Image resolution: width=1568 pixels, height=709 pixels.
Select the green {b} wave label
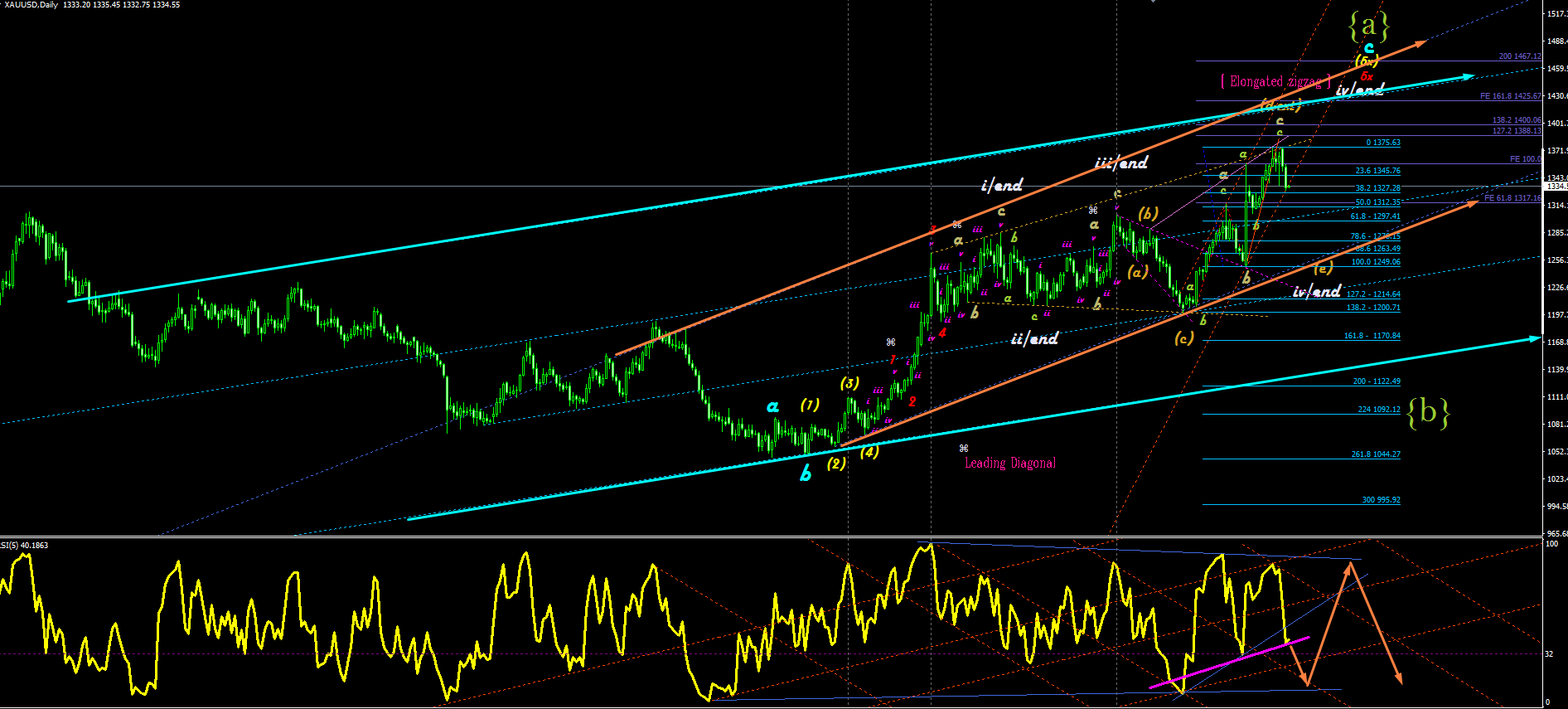[x=1429, y=412]
